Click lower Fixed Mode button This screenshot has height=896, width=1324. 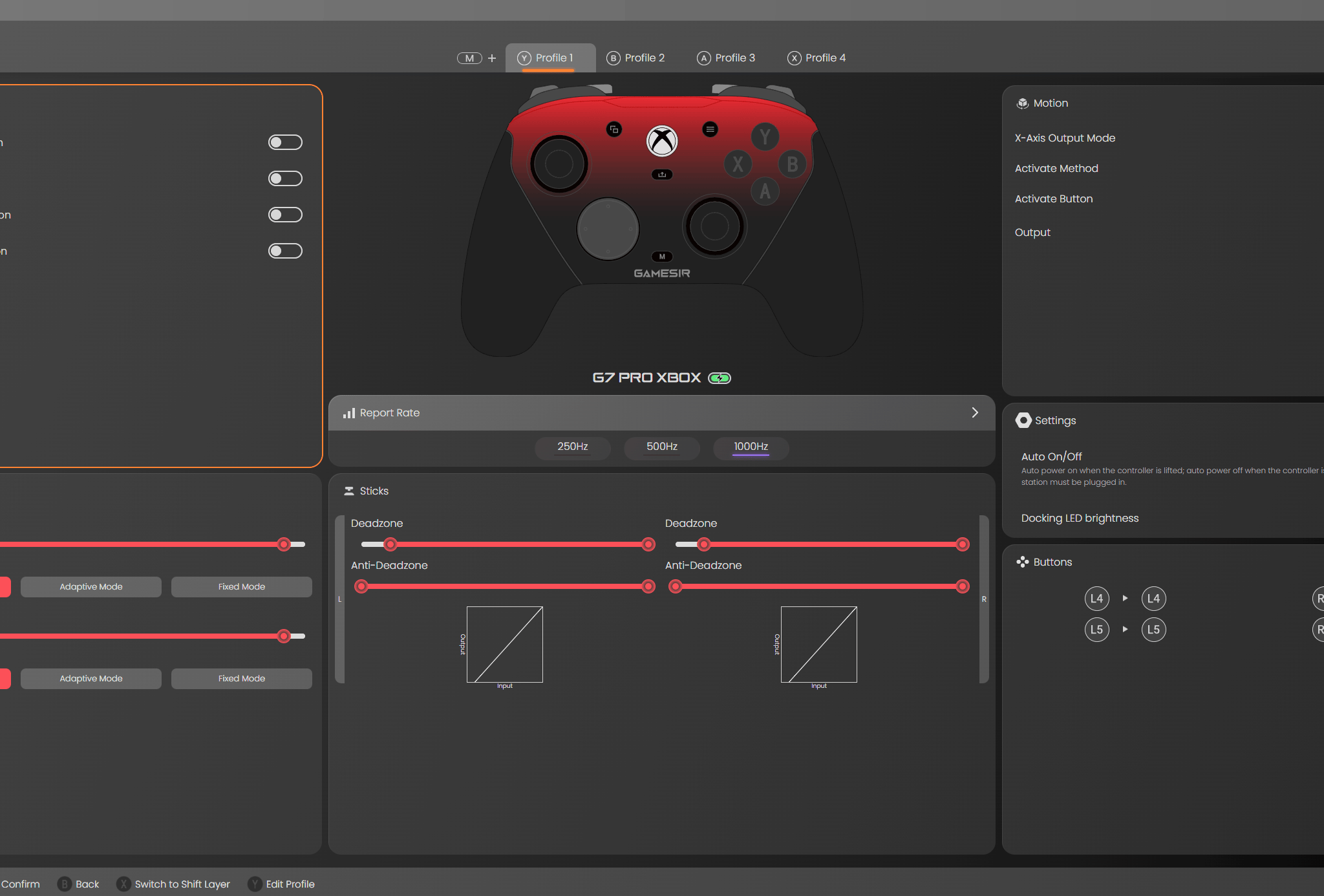click(242, 679)
